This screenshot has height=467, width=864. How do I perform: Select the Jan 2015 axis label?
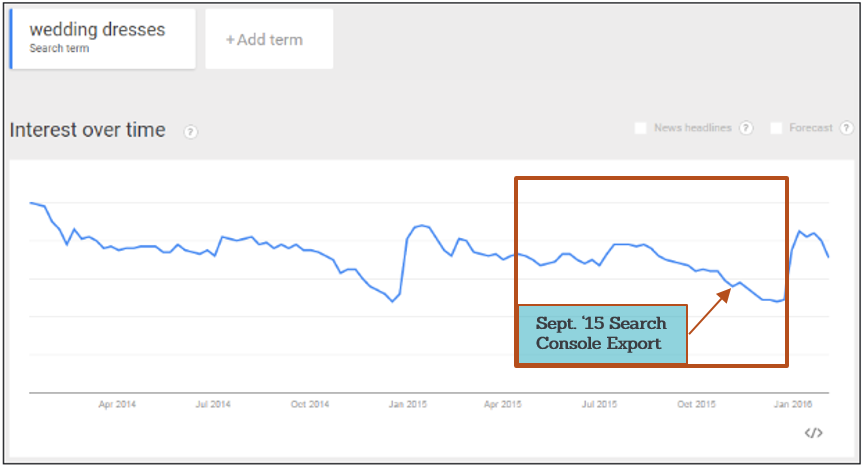click(x=408, y=405)
